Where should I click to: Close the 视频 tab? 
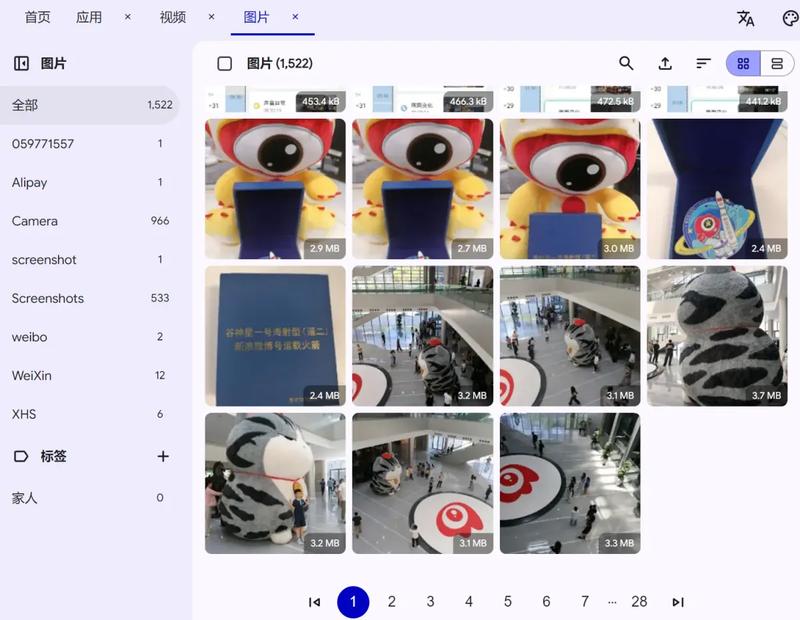pyautogui.click(x=212, y=17)
